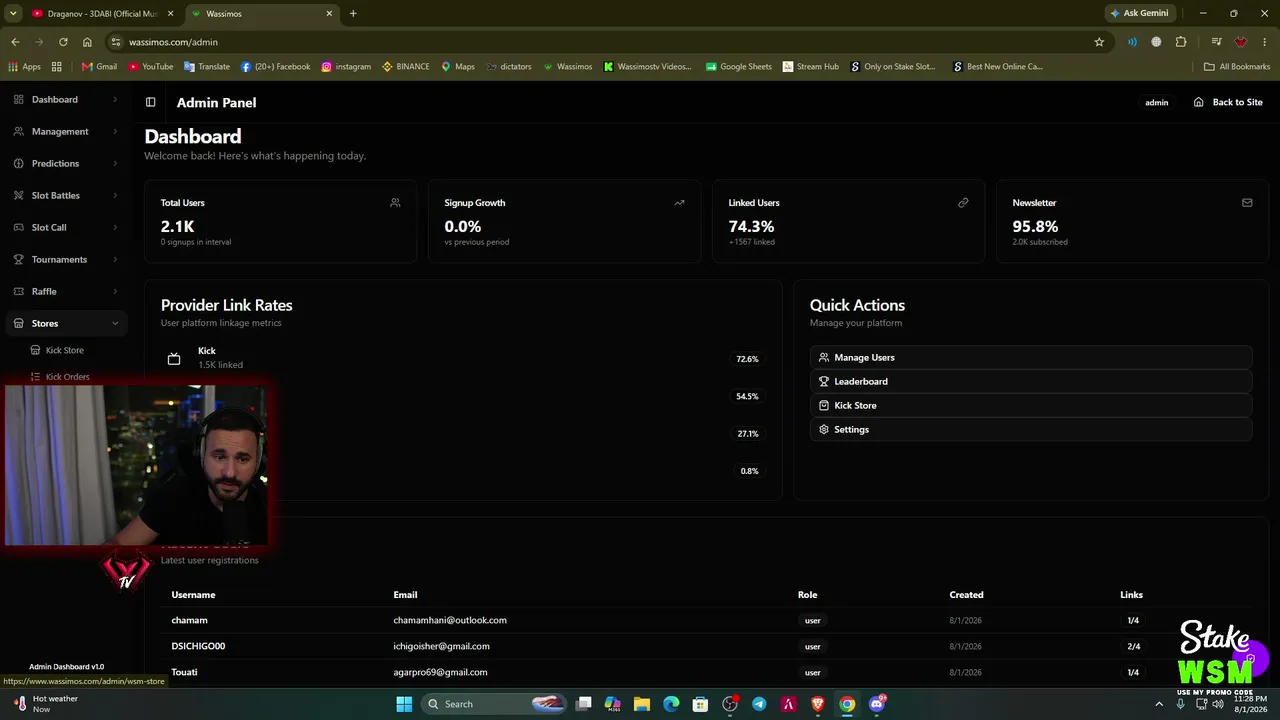Viewport: 1280px width, 720px height.
Task: Open the browser extensions puzzle icon
Action: 1181,42
